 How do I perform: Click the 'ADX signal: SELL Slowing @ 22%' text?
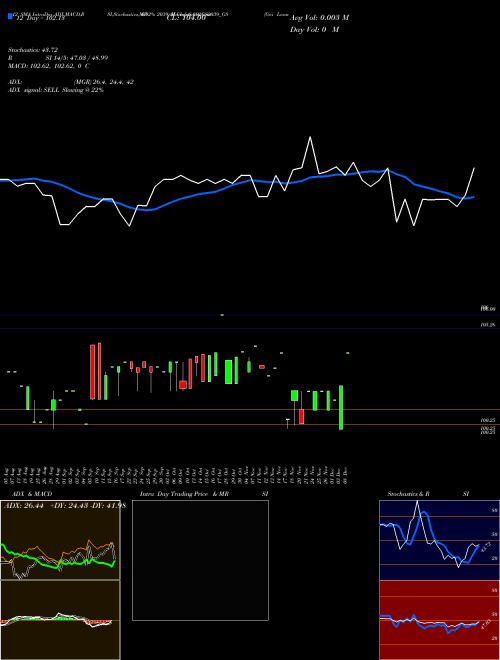point(56,90)
